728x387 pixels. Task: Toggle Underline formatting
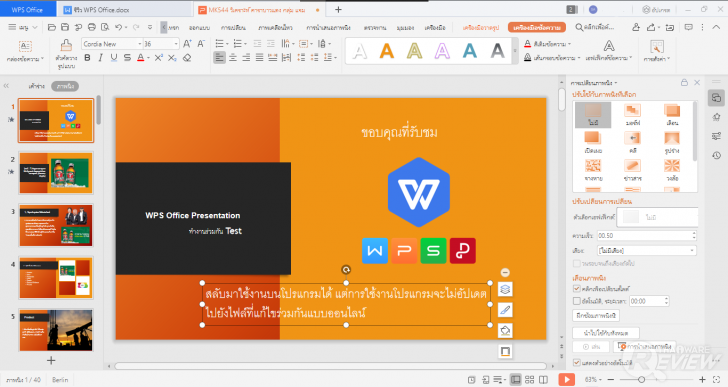(114, 58)
